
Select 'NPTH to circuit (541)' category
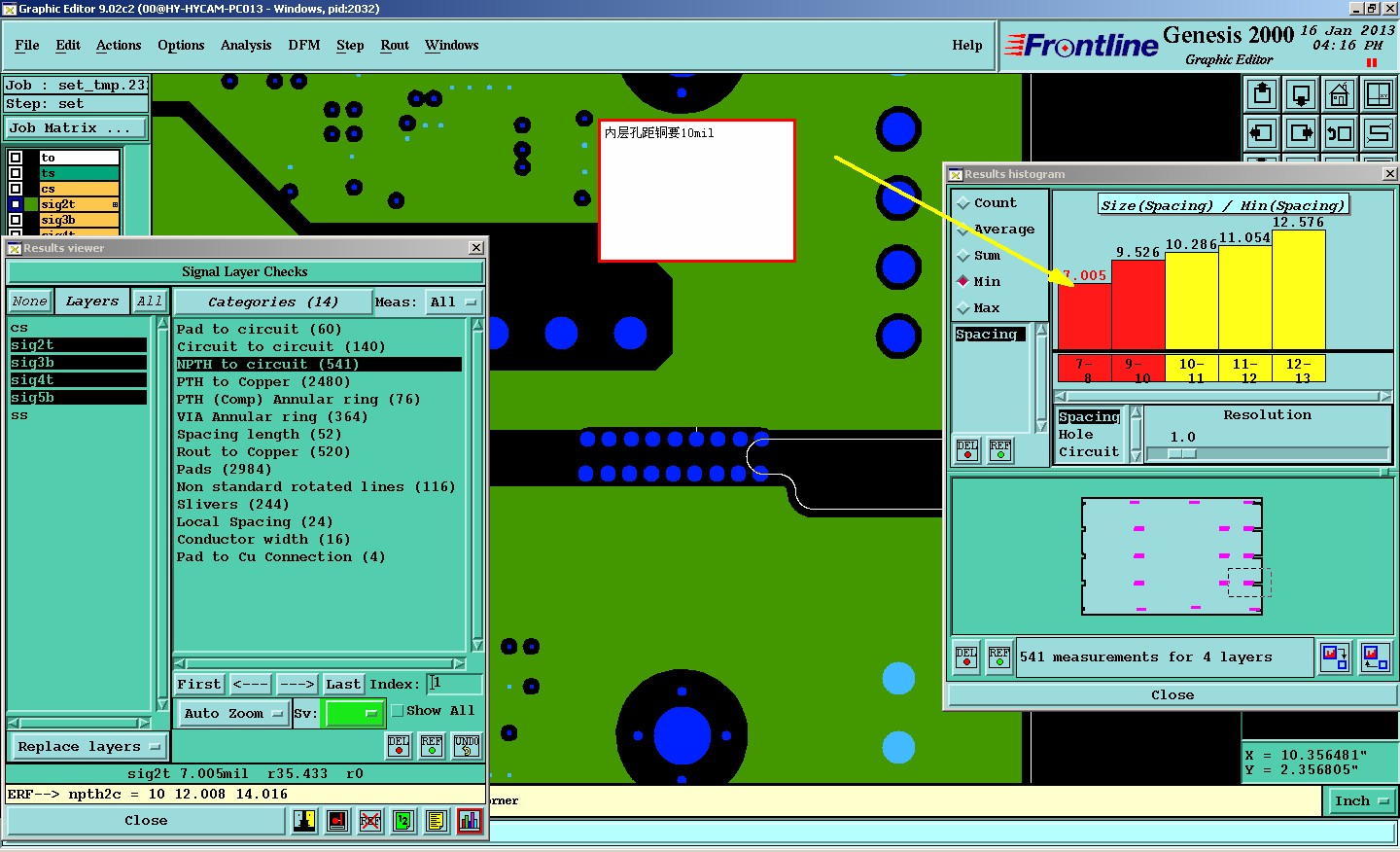click(x=318, y=365)
